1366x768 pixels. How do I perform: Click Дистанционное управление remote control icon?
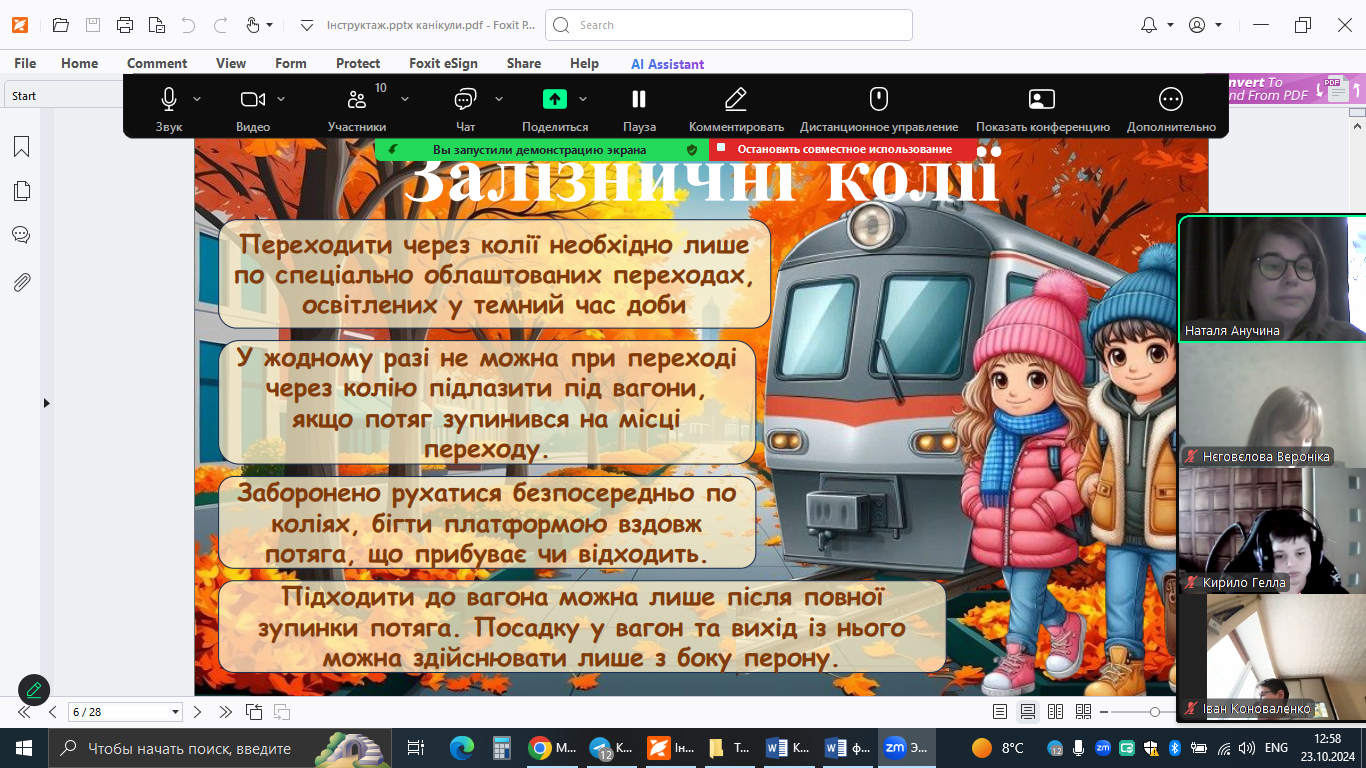pos(879,99)
